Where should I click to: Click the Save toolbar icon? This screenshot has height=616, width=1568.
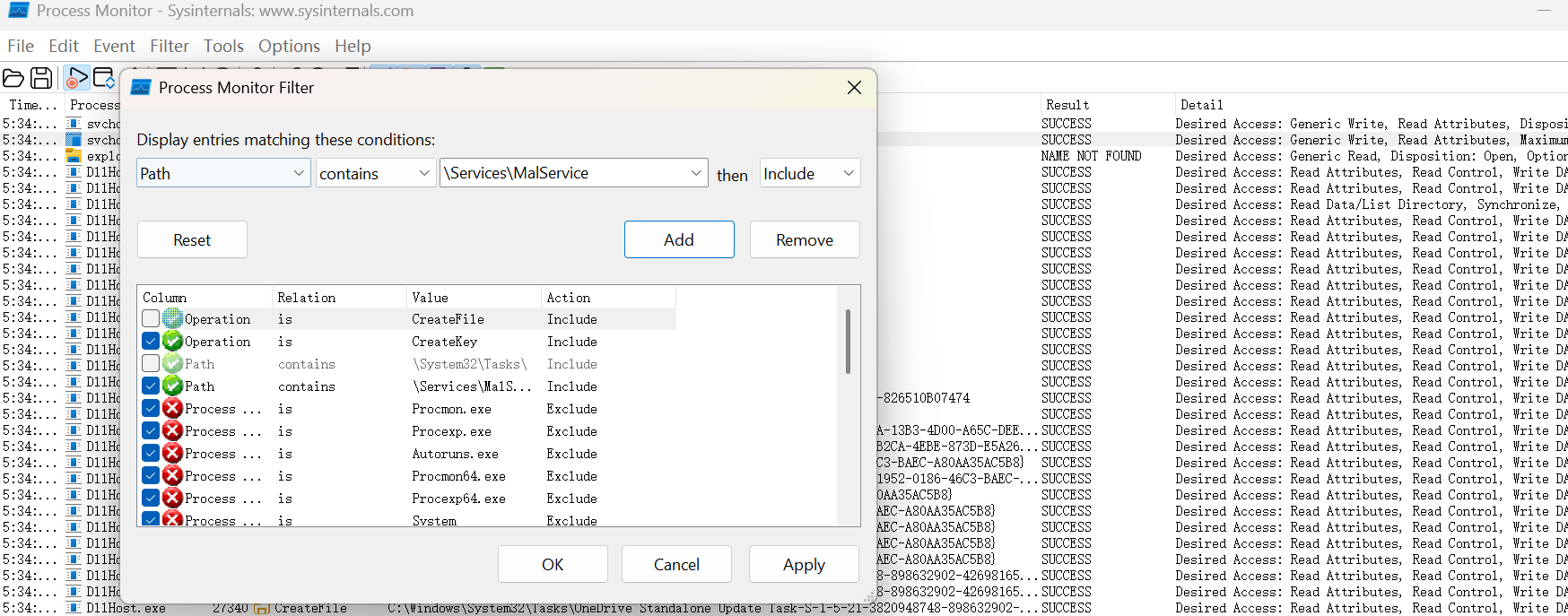(41, 78)
